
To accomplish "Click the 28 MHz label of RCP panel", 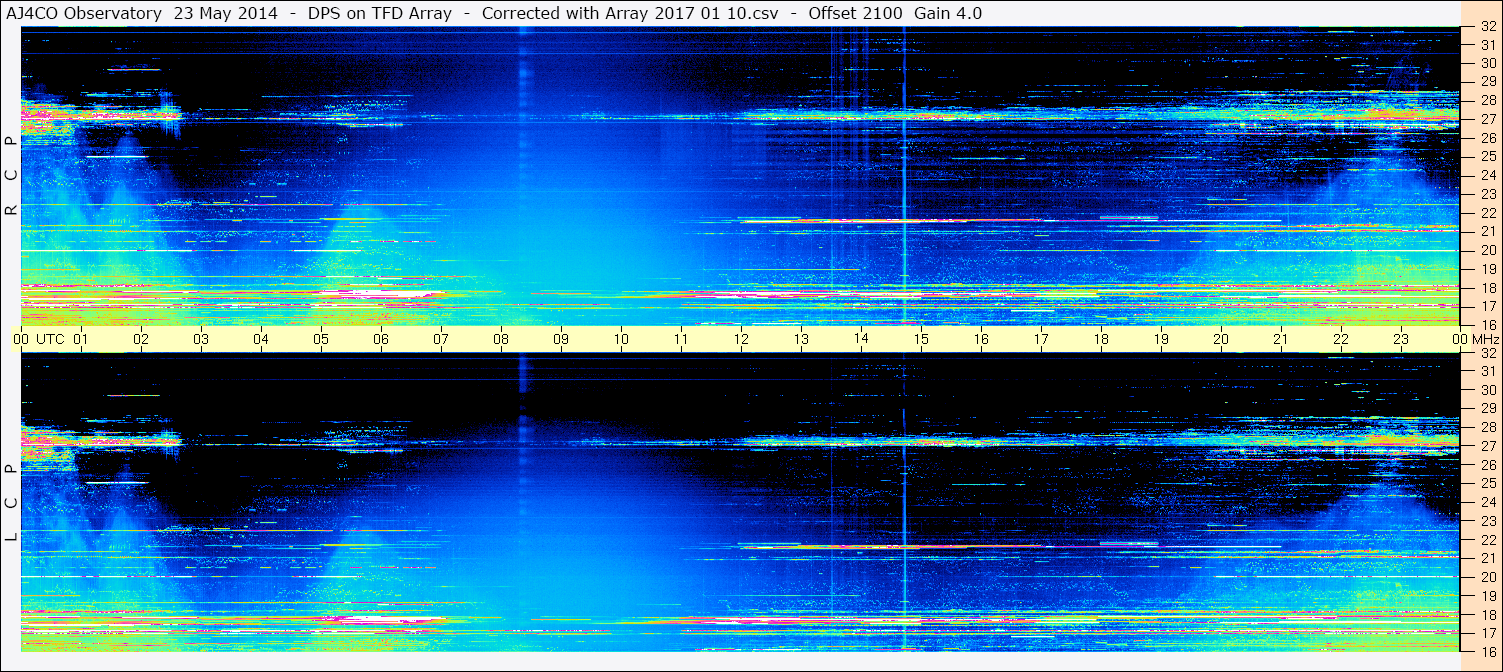I will pos(1487,100).
